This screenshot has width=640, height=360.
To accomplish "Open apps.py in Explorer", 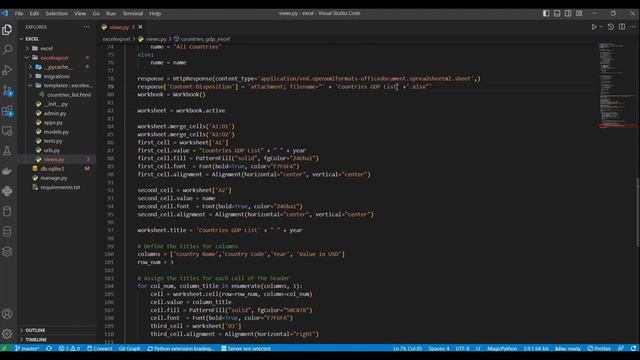I will tap(53, 122).
